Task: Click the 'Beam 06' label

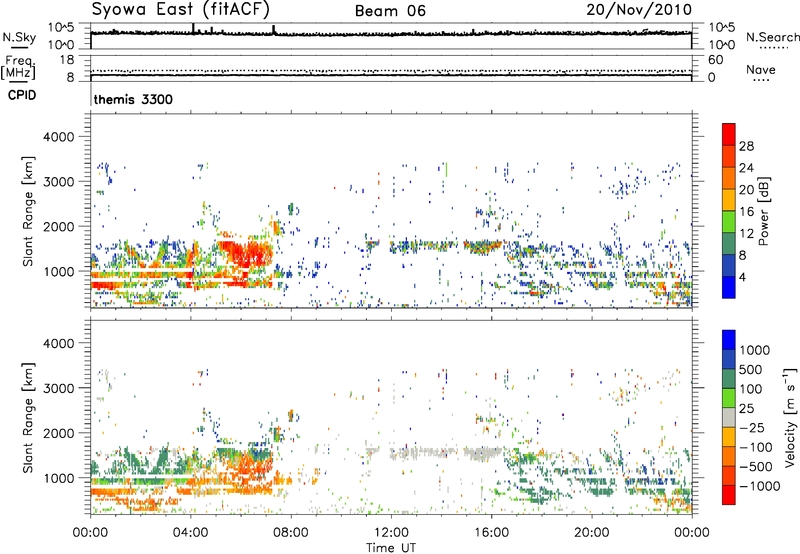Action: (x=390, y=11)
